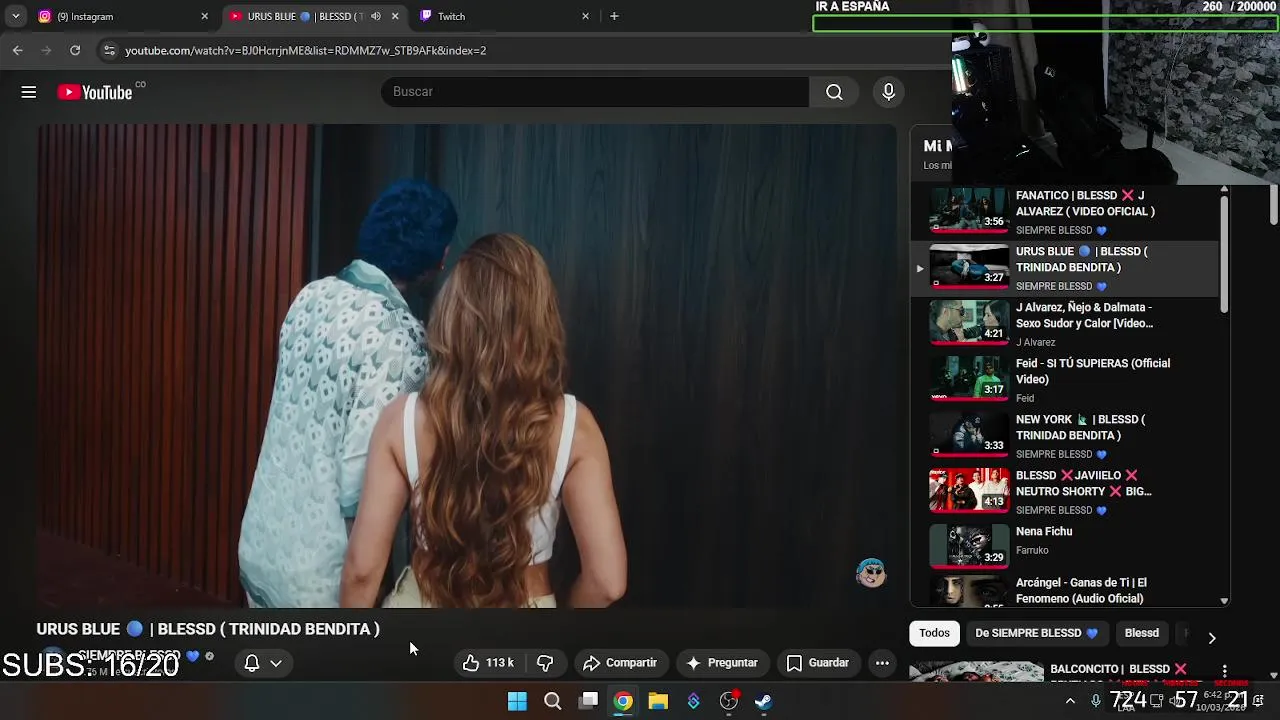
Task: Click the microphone icon in the system tray
Action: (x=1096, y=701)
